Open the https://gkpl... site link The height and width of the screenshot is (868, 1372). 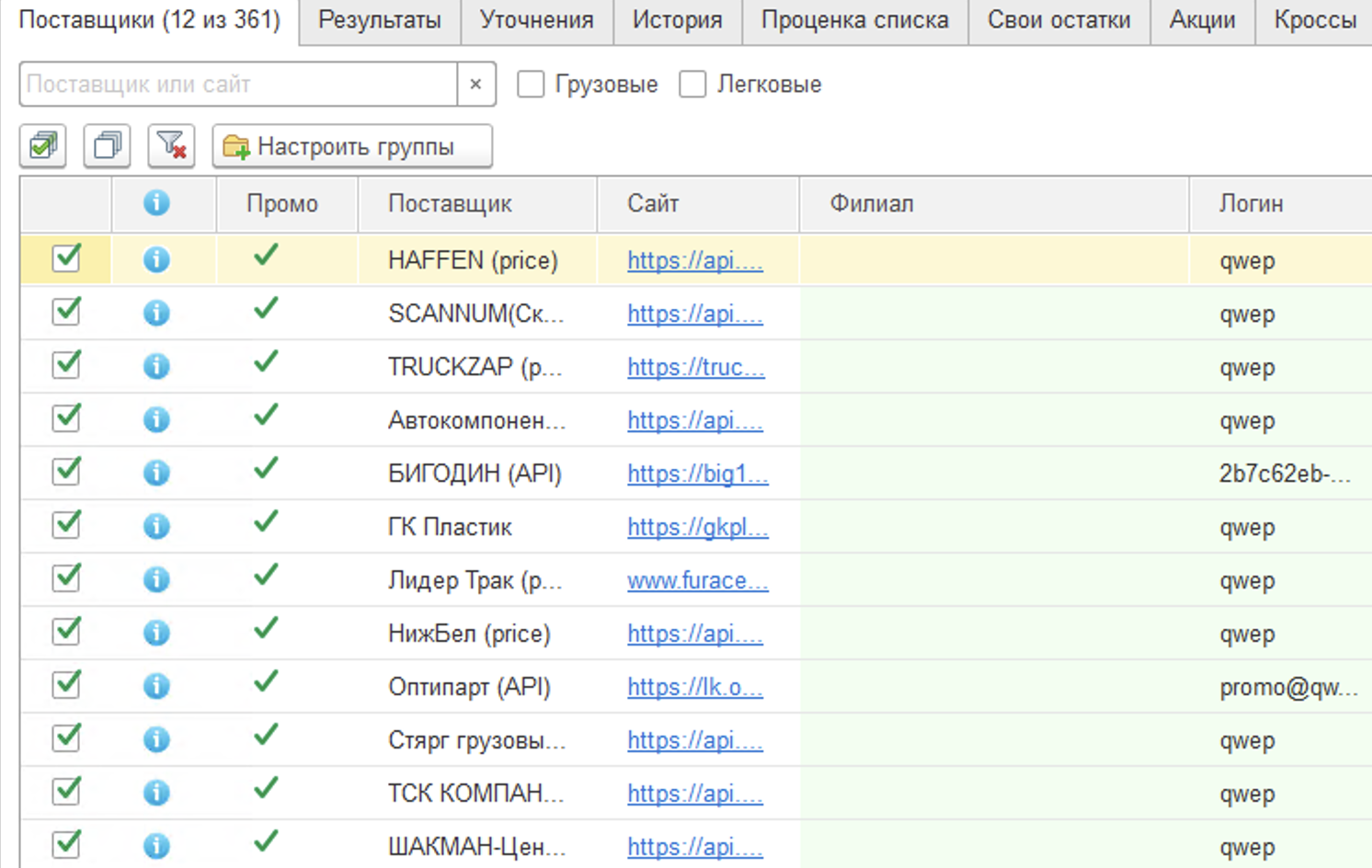(698, 527)
